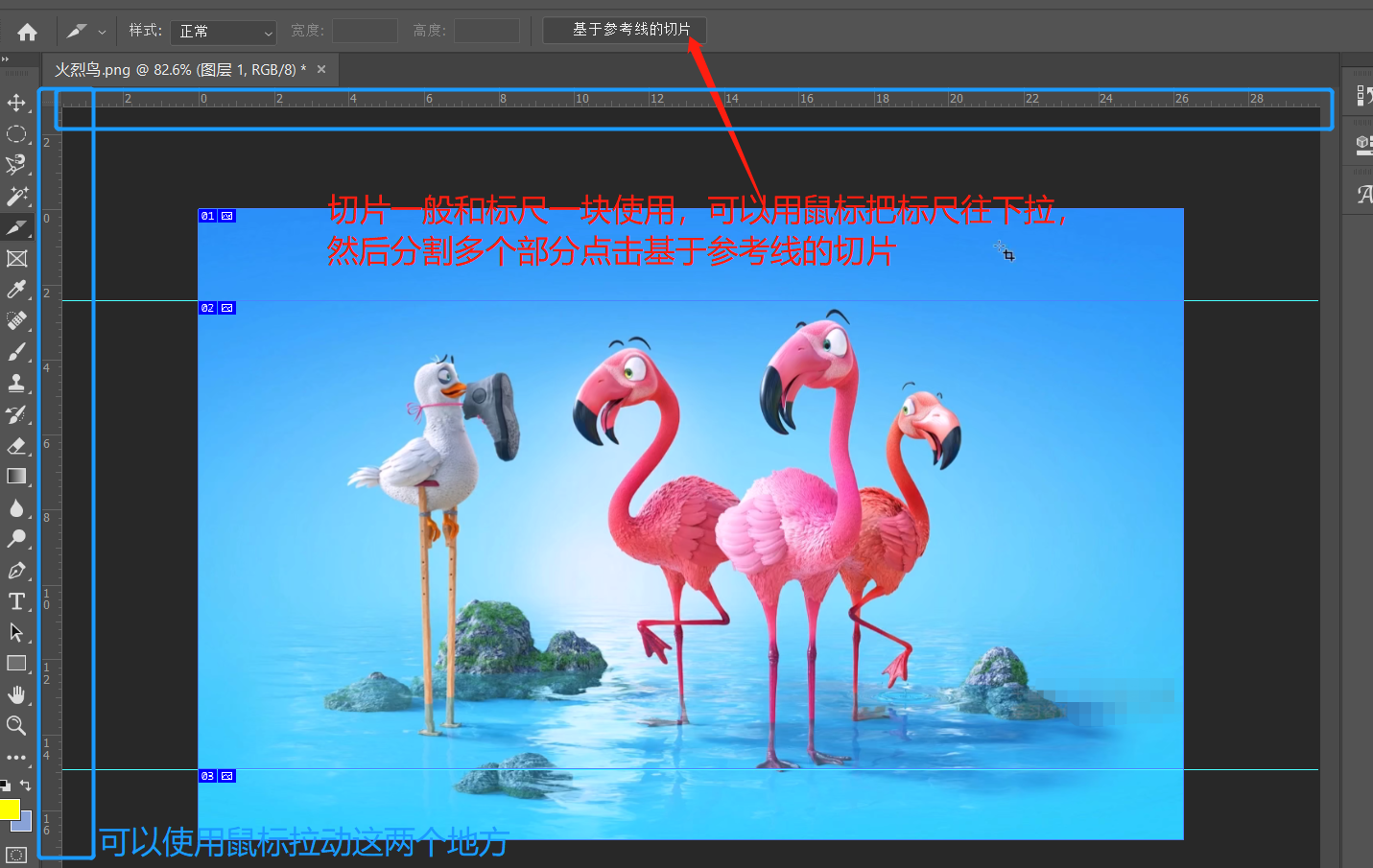
Task: Select the Dodge tool
Action: [x=16, y=539]
